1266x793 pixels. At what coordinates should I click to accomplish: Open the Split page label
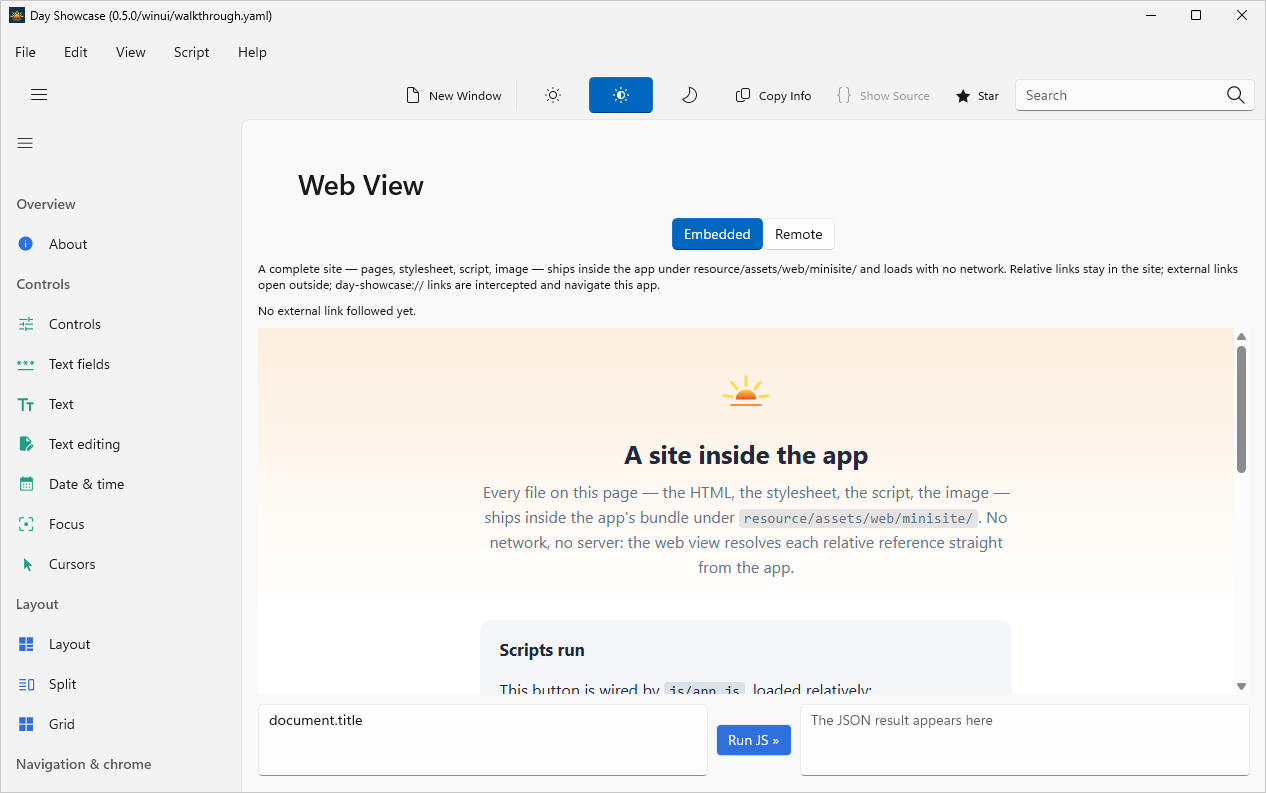pyautogui.click(x=63, y=684)
